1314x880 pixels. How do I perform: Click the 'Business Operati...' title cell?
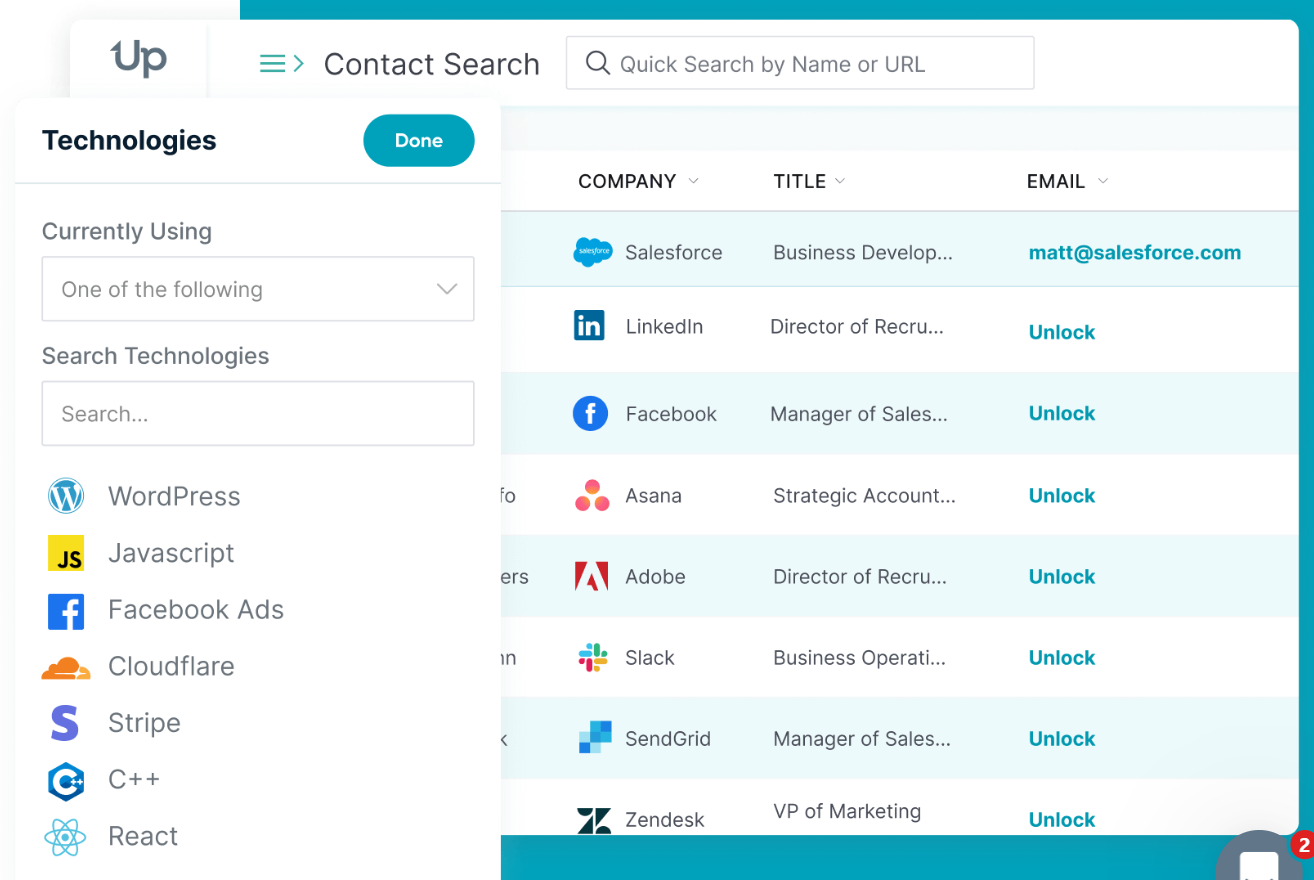point(859,657)
